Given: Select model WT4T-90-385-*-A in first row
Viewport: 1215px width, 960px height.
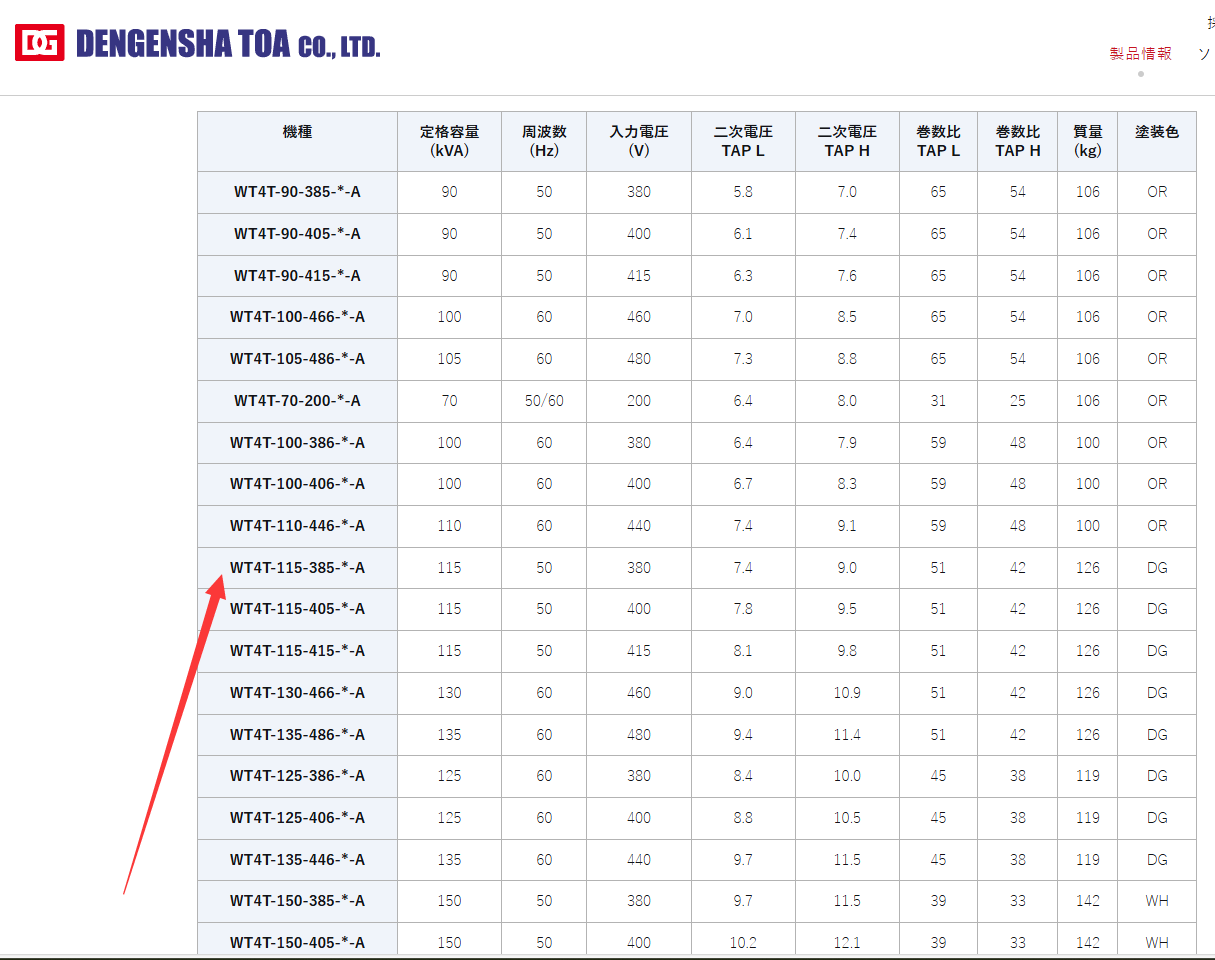Looking at the screenshot, I should coord(297,192).
